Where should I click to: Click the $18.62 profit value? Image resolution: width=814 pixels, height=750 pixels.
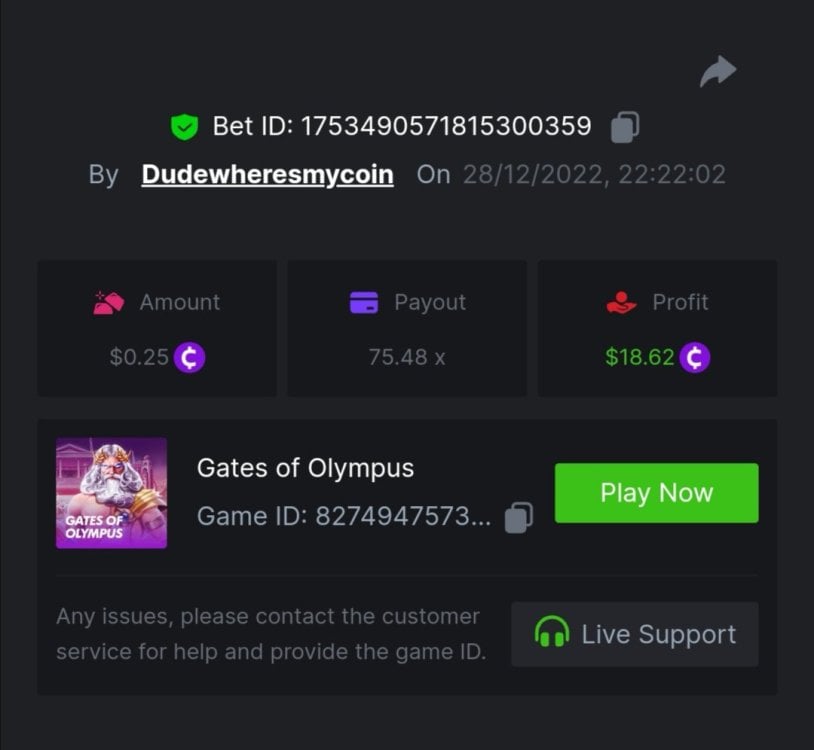[640, 357]
